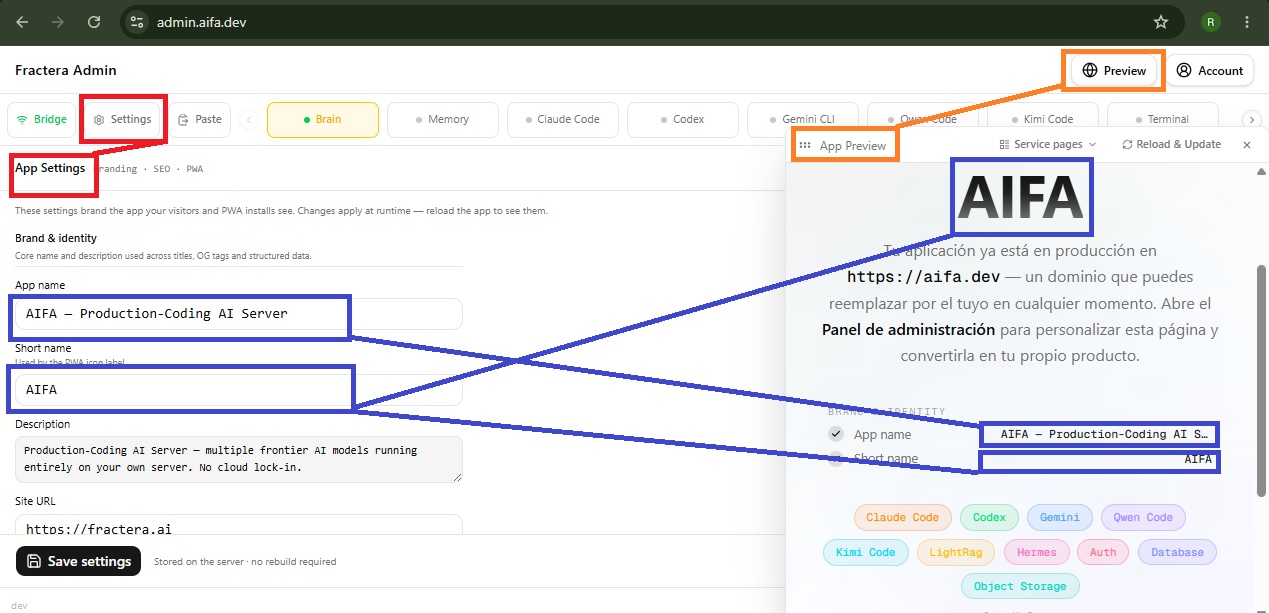
Task: Click Reload & Update in preview panel
Action: [1171, 144]
